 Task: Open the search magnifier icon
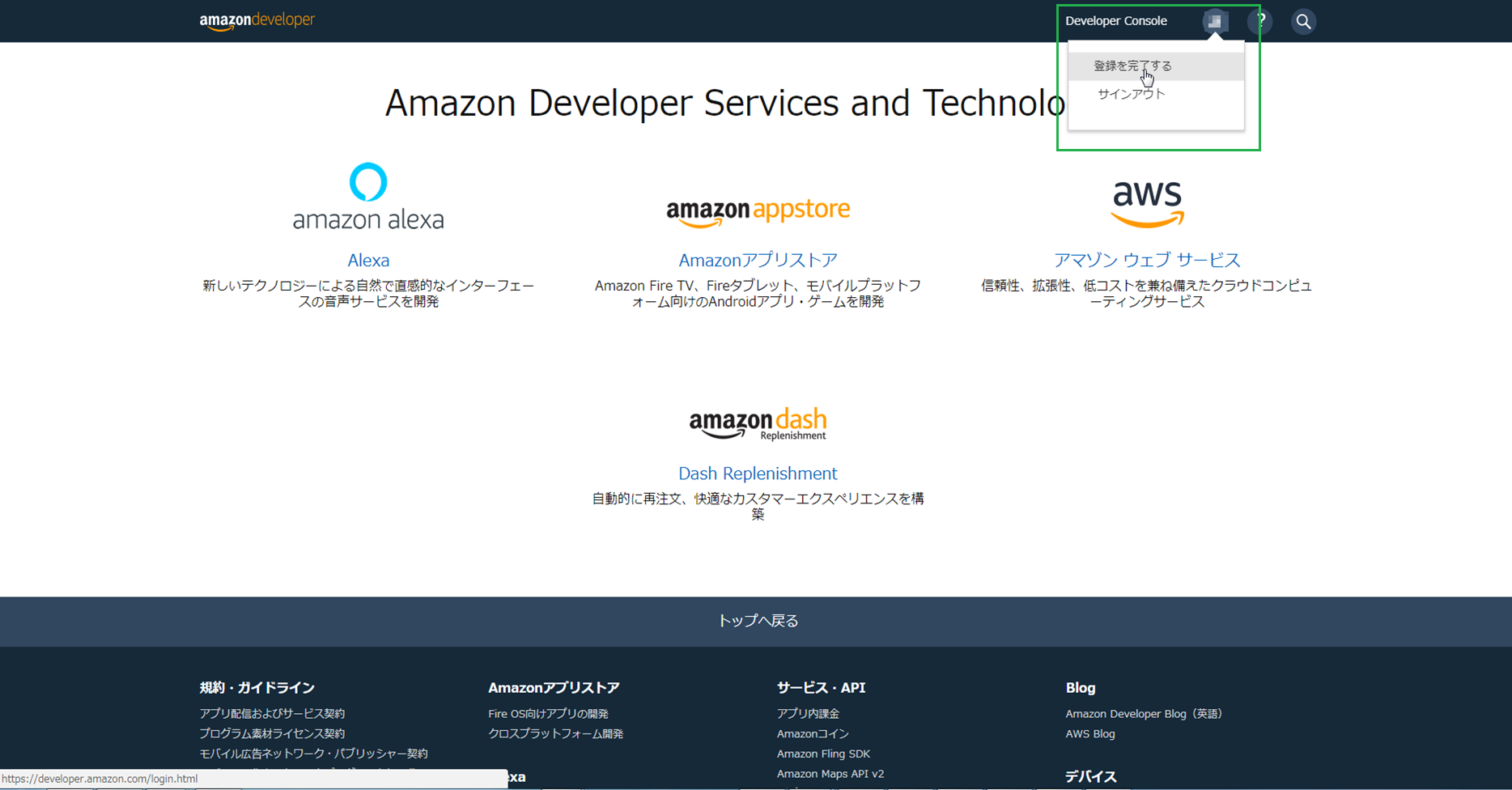pos(1303,22)
